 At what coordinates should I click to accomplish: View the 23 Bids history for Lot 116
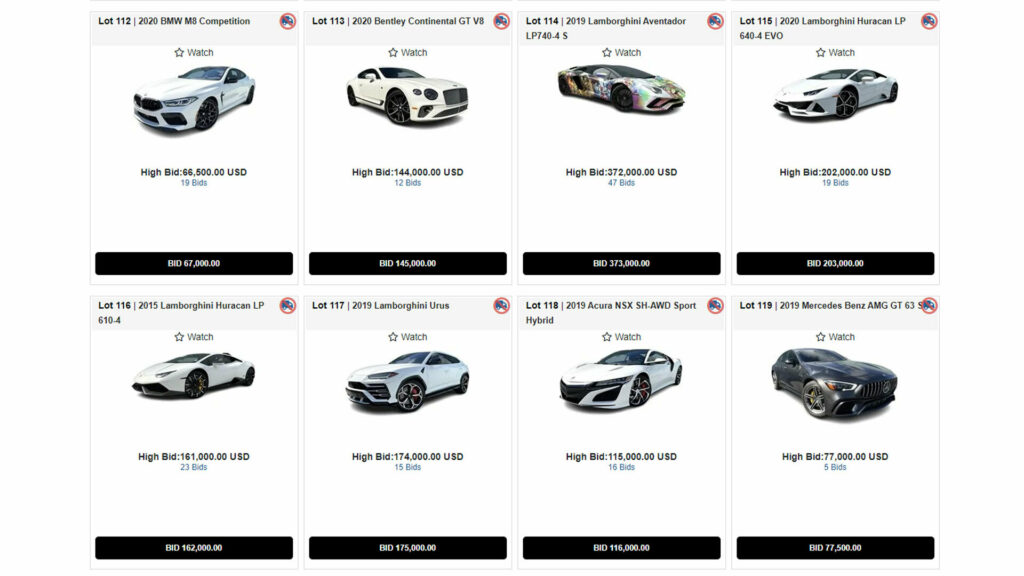point(194,468)
